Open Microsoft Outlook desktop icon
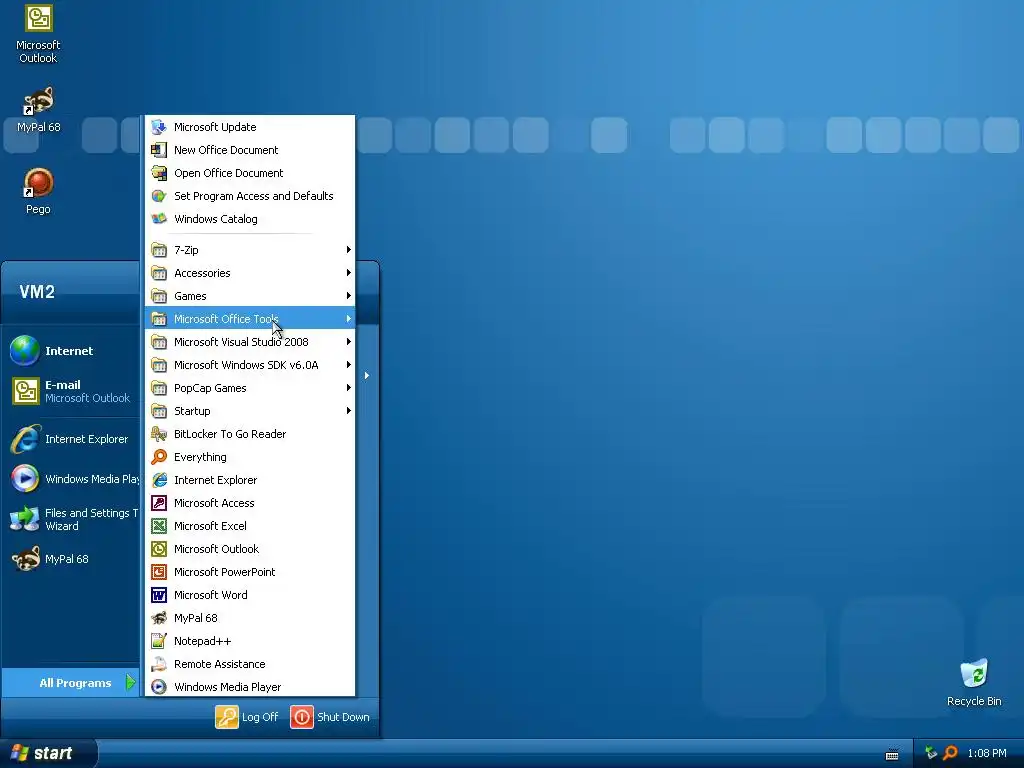 [x=38, y=34]
